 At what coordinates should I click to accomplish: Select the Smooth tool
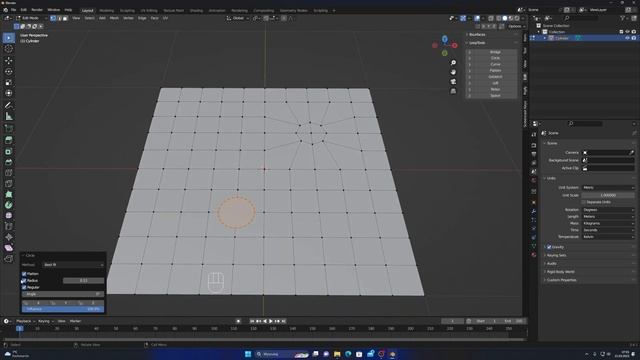pos(9,216)
